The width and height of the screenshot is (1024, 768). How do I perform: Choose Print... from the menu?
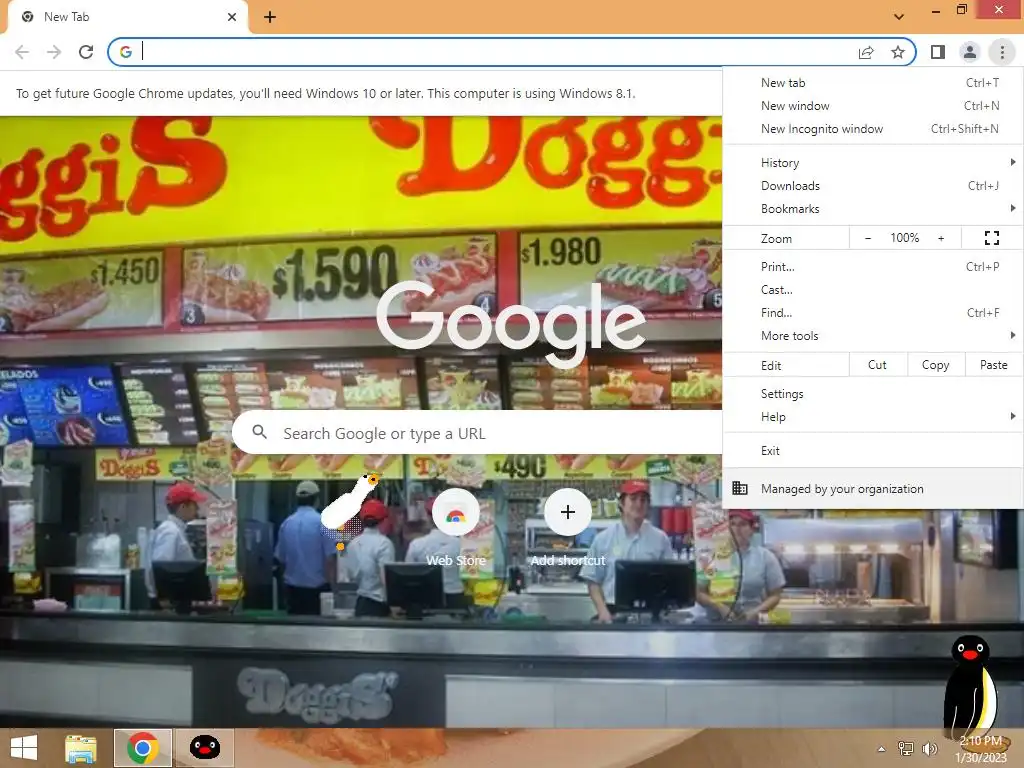point(873,266)
